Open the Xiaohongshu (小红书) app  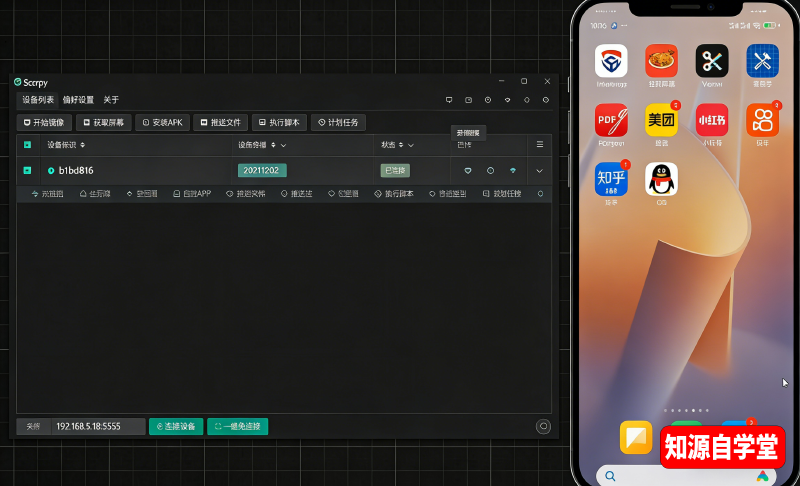(x=712, y=120)
